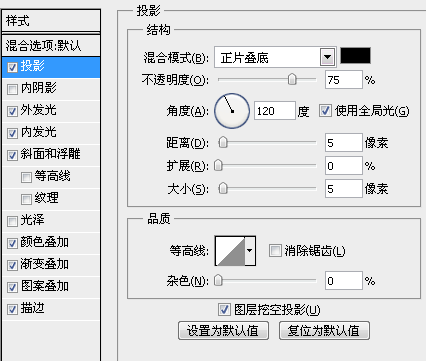This screenshot has height=361, width=426.
Task: Toggle the 外发光 checkbox
Action: (x=12, y=111)
